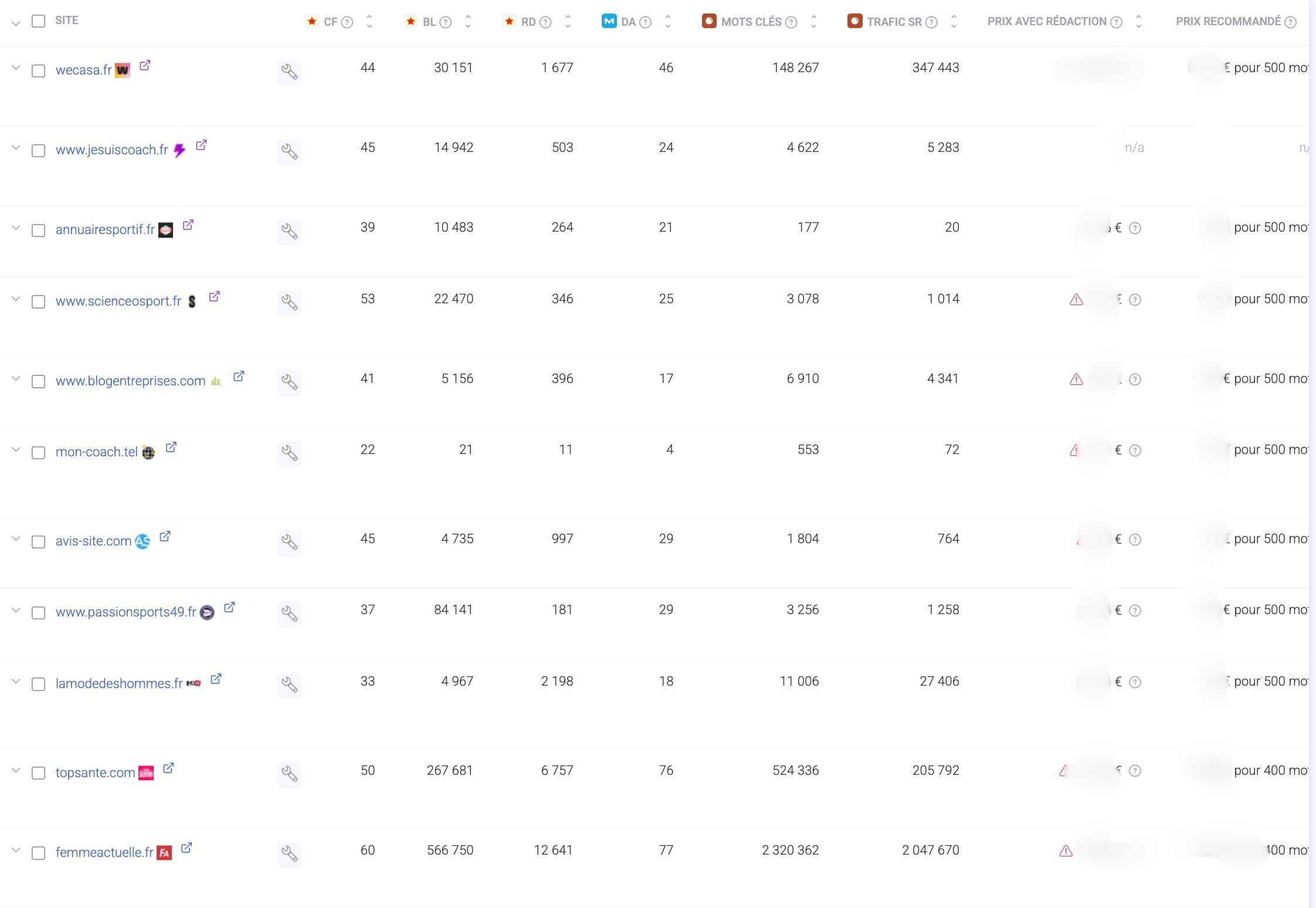Click warning triangle in www.scienceosport.fr row
1316x908 pixels.
point(1076,300)
